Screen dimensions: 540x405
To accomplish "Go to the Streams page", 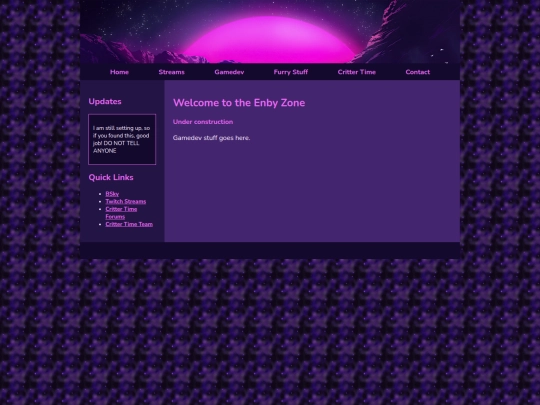I will [x=172, y=72].
